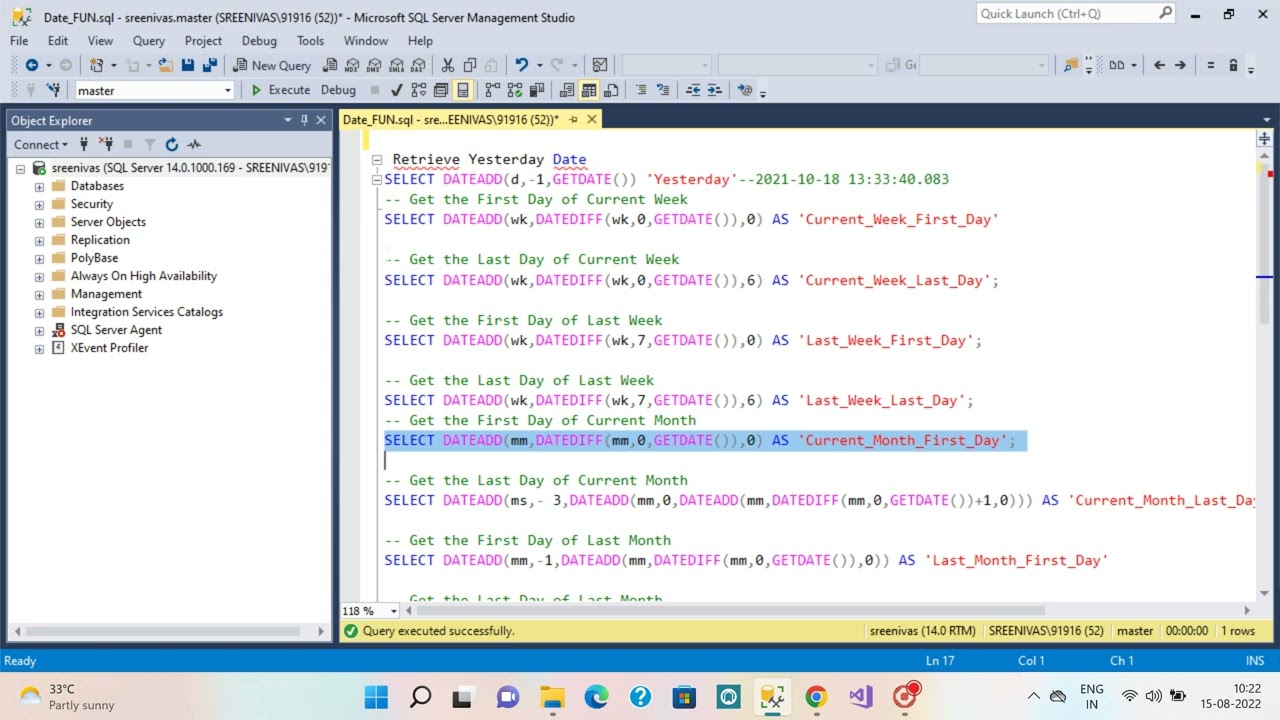The height and width of the screenshot is (720, 1280).
Task: Select Results to Grid mode
Action: point(589,90)
